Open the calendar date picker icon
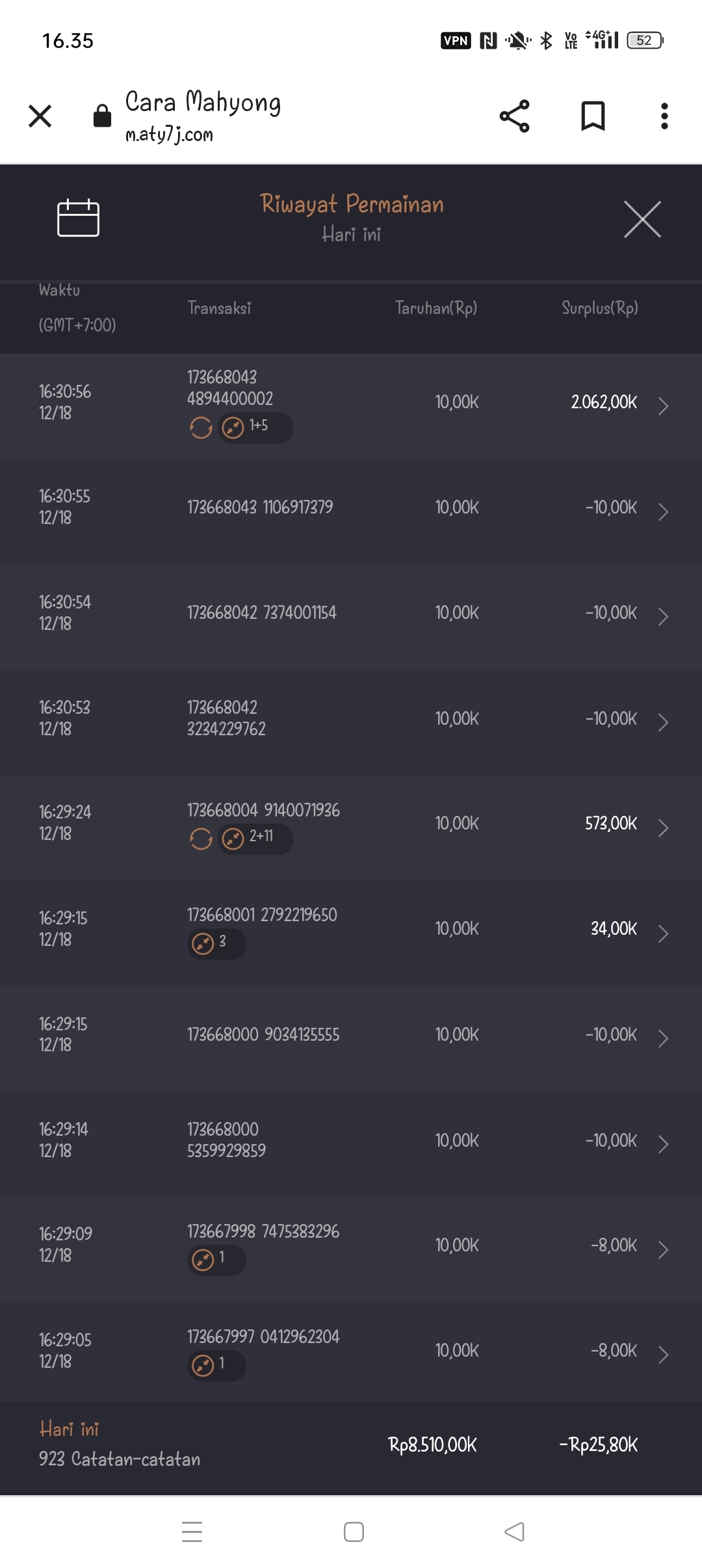The width and height of the screenshot is (702, 1568). pyautogui.click(x=78, y=218)
